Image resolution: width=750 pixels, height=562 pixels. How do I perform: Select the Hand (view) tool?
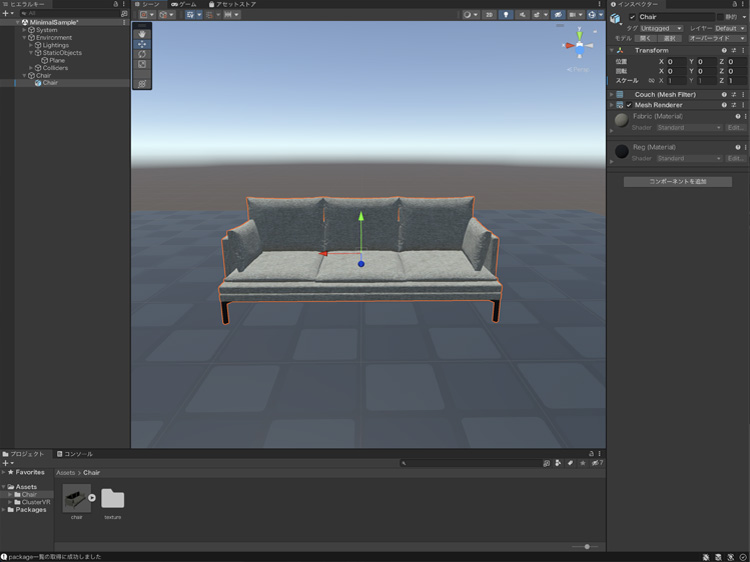[142, 33]
